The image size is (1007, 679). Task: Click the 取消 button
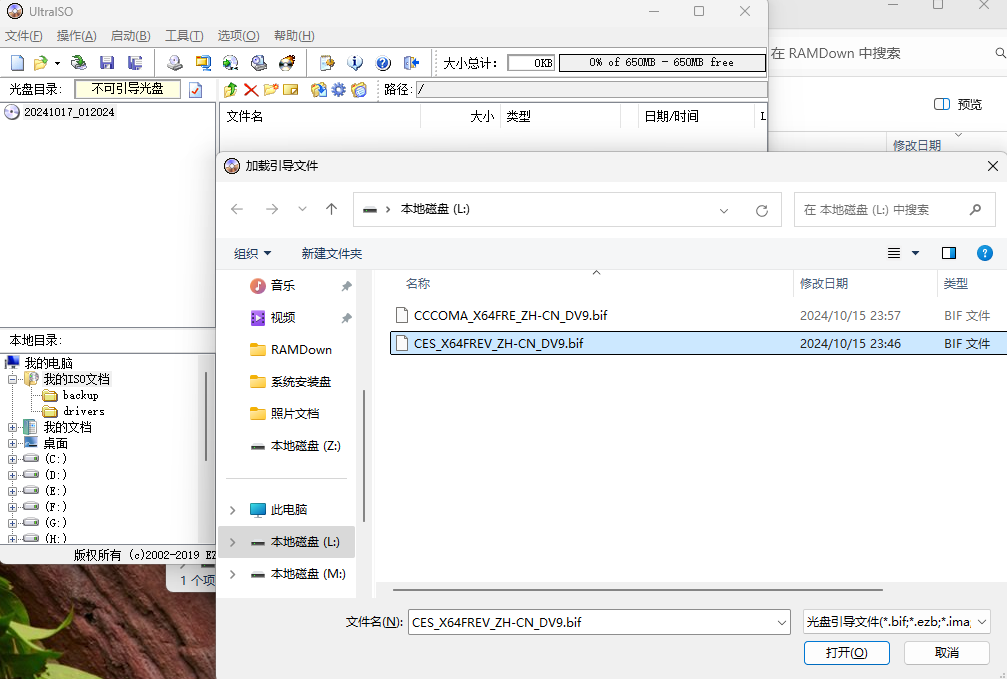[x=947, y=653]
